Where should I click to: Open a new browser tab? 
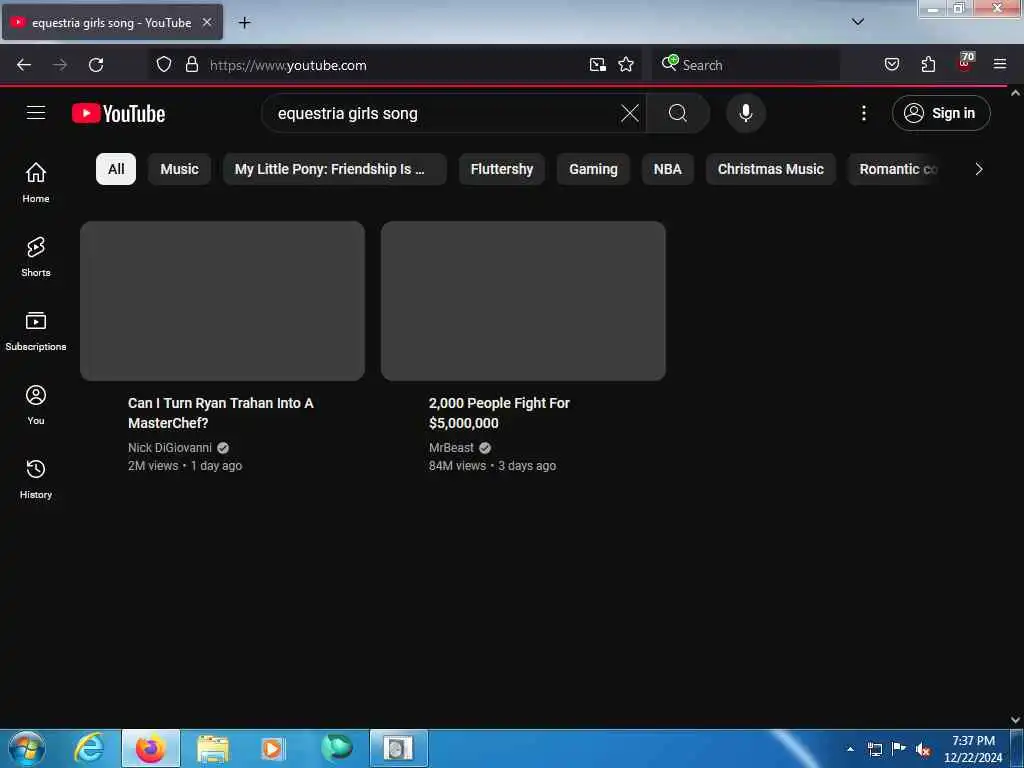point(244,23)
